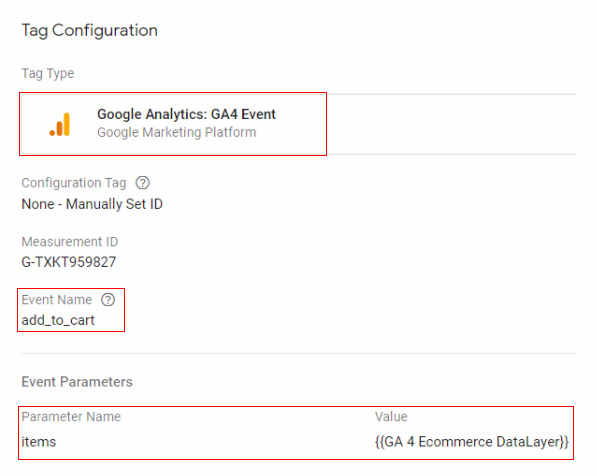Click the Measurement ID value G-TXKT959827
The width and height of the screenshot is (597, 476).
[69, 262]
